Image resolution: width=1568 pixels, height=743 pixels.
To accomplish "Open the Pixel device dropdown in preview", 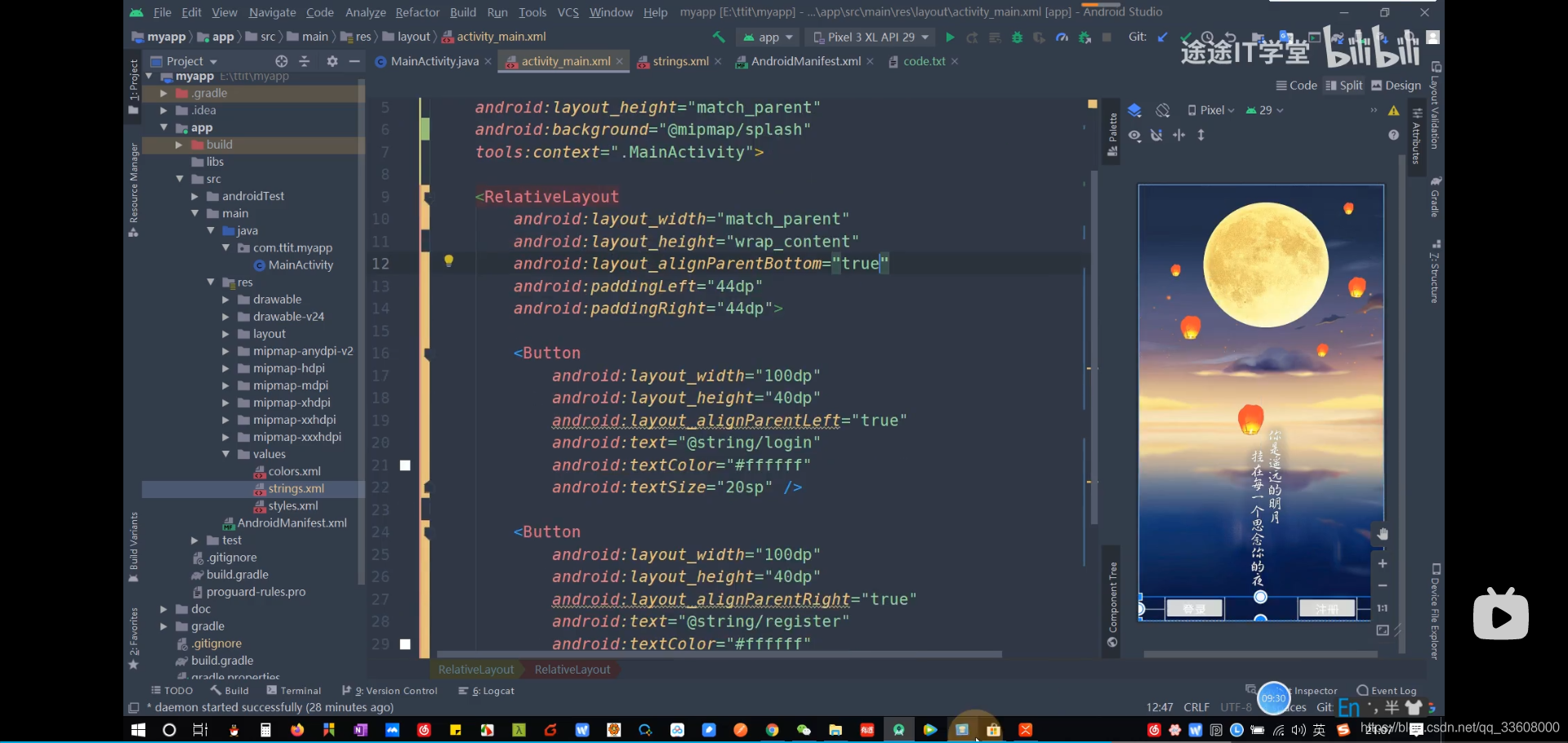I will [1211, 110].
